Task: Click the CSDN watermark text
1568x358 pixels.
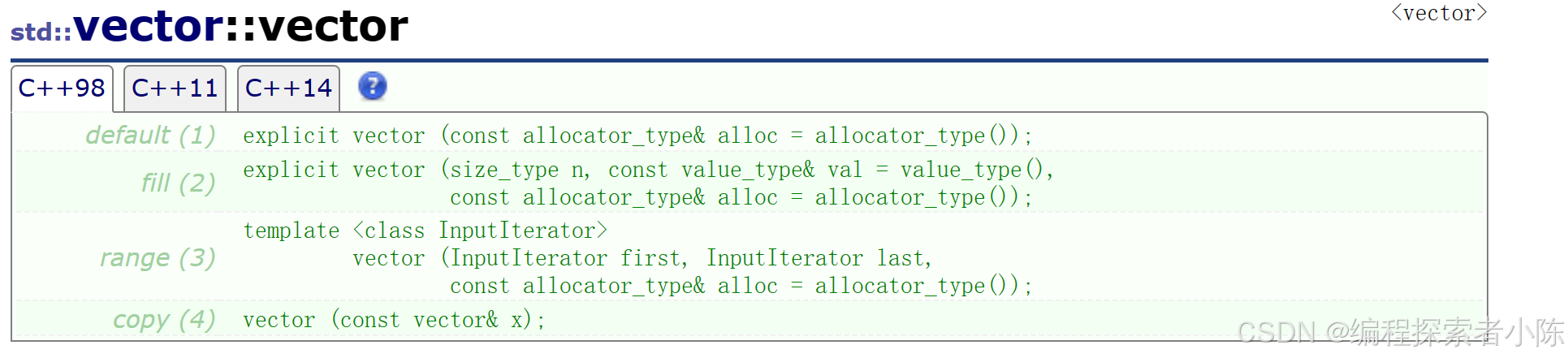Action: (1399, 333)
